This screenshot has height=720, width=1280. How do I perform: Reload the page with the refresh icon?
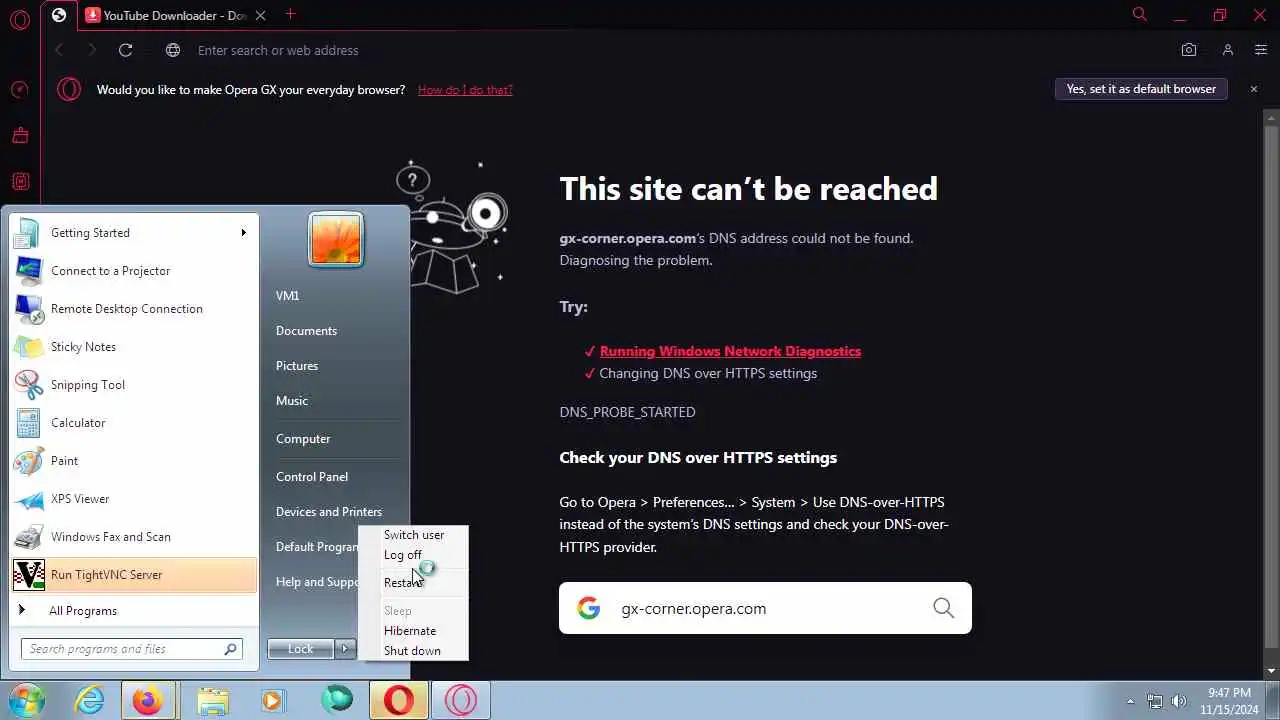[x=125, y=50]
